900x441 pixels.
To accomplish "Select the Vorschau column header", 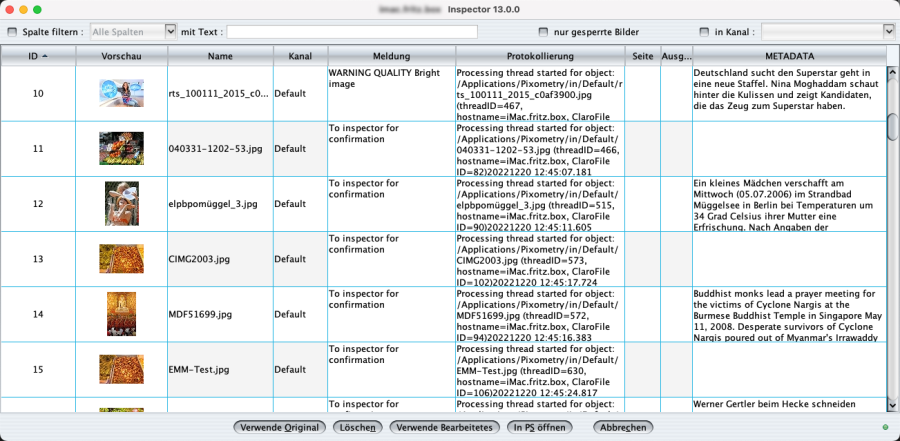I will (122, 56).
